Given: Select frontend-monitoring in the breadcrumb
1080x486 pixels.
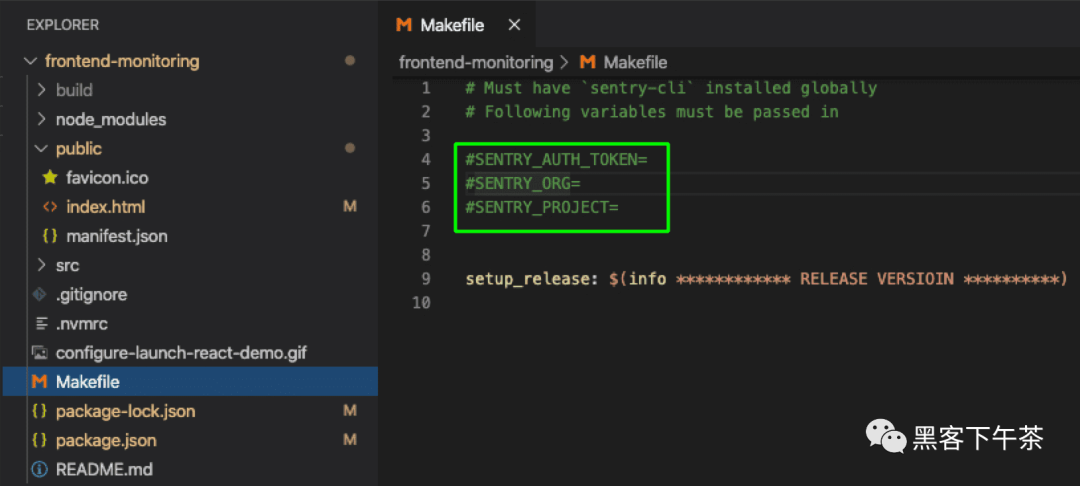Looking at the screenshot, I should point(476,63).
